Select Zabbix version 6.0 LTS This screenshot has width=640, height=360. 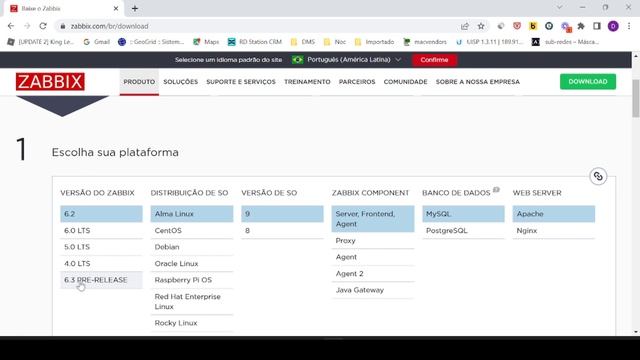(101, 231)
